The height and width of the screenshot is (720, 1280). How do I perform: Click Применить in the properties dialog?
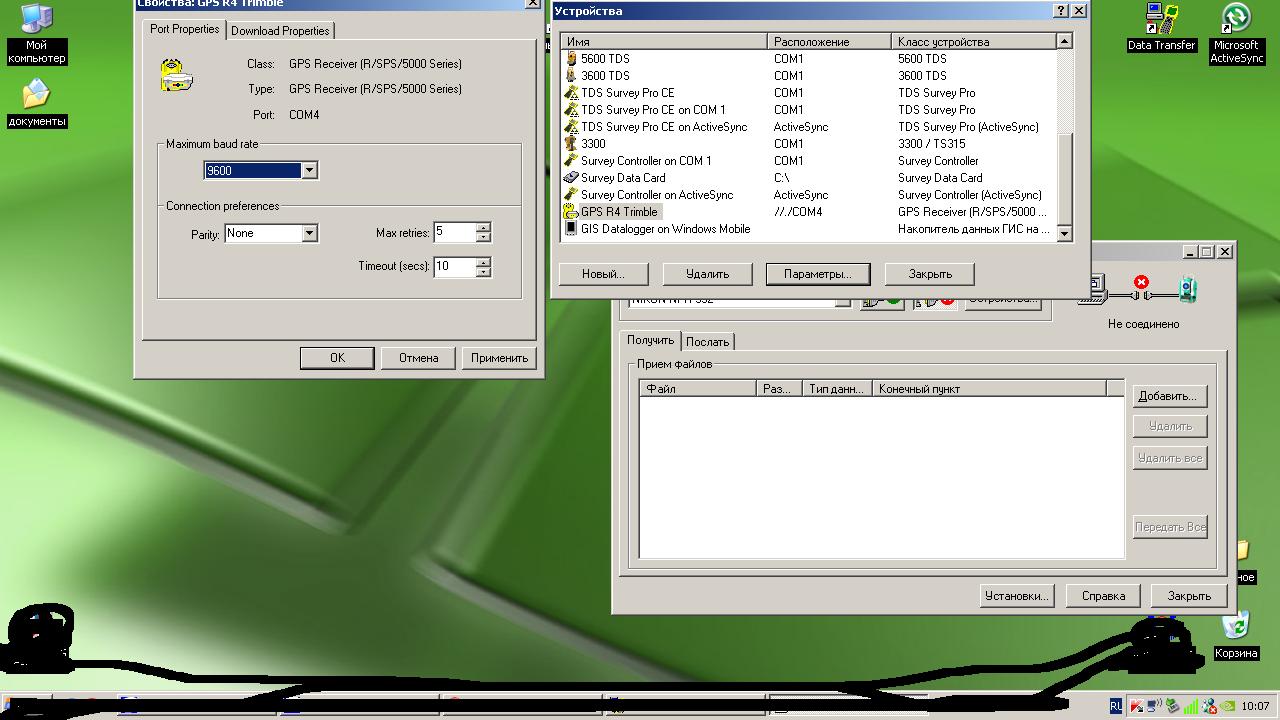(x=499, y=358)
